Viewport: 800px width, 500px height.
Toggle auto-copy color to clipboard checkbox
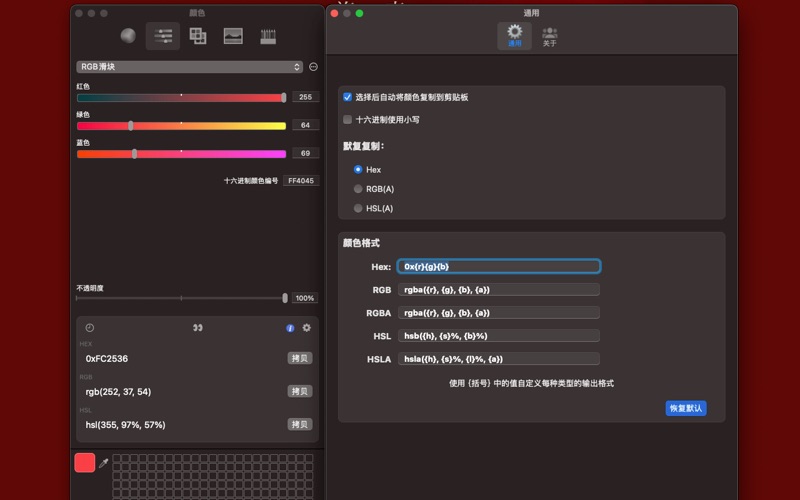[x=348, y=97]
